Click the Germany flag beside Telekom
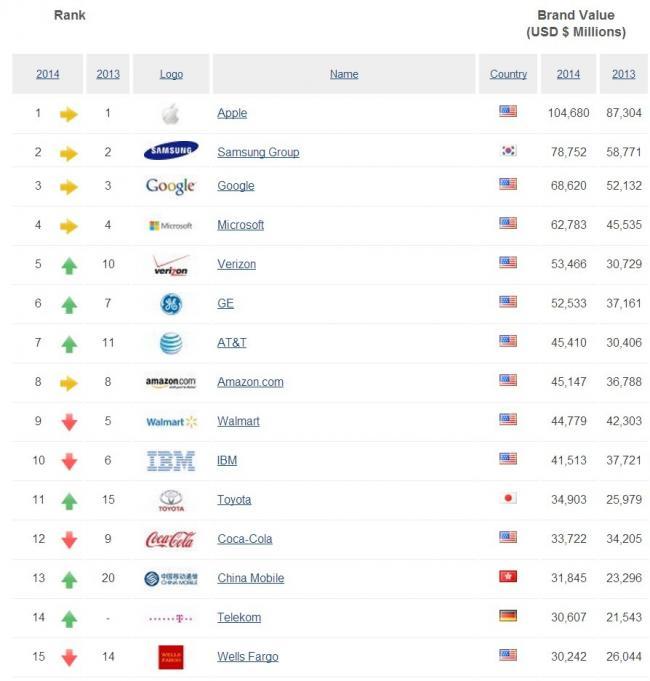This screenshot has height=681, width=650. tap(508, 616)
